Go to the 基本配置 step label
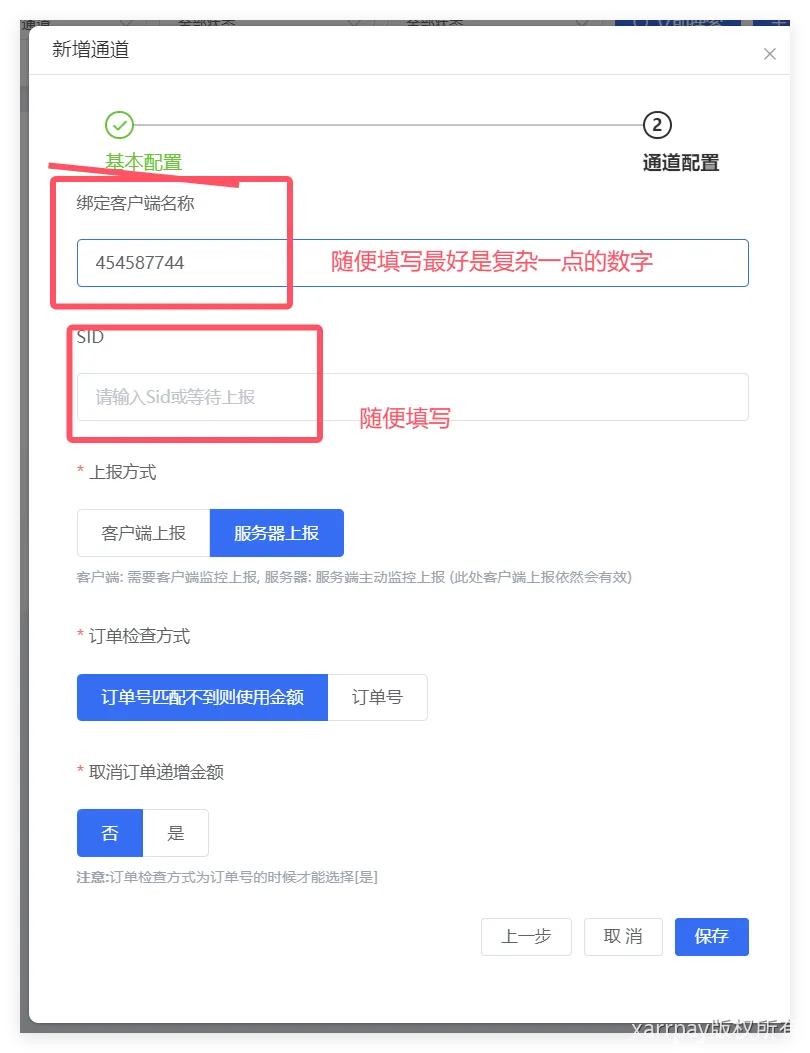Screen dimensions: 810x1053 click(x=144, y=163)
